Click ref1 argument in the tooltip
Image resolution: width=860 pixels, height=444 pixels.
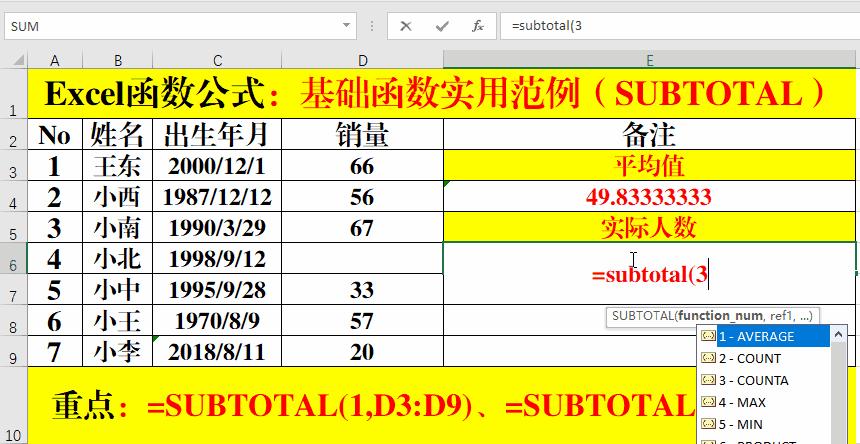[782, 316]
